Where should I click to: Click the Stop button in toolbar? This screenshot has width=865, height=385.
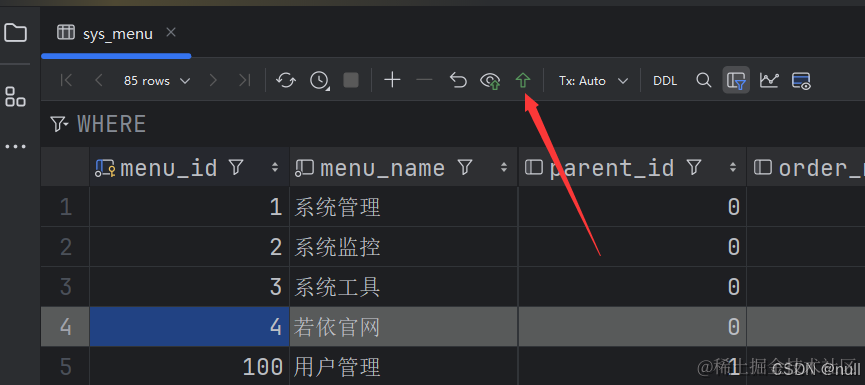coord(351,81)
